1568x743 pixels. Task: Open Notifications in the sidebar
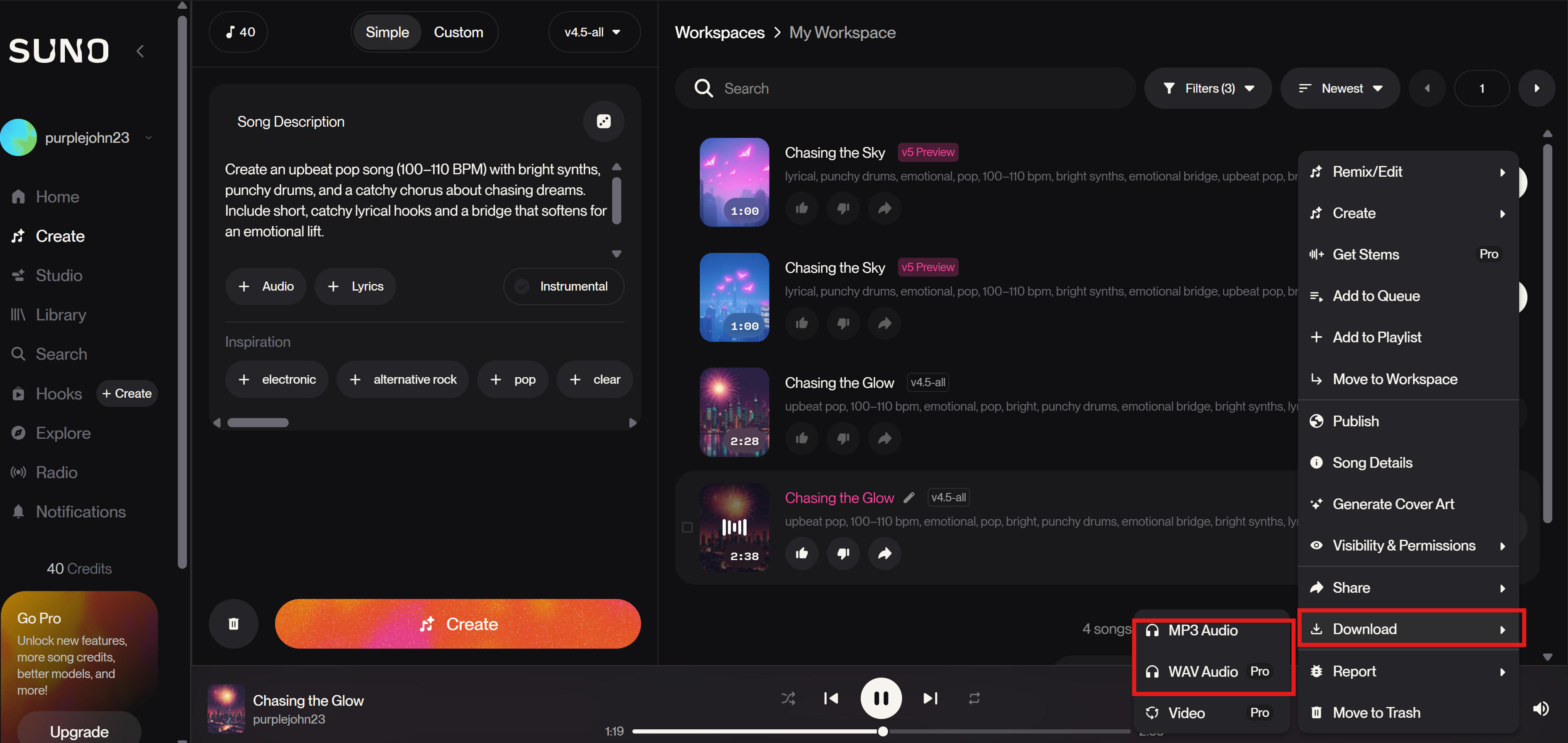tap(80, 511)
